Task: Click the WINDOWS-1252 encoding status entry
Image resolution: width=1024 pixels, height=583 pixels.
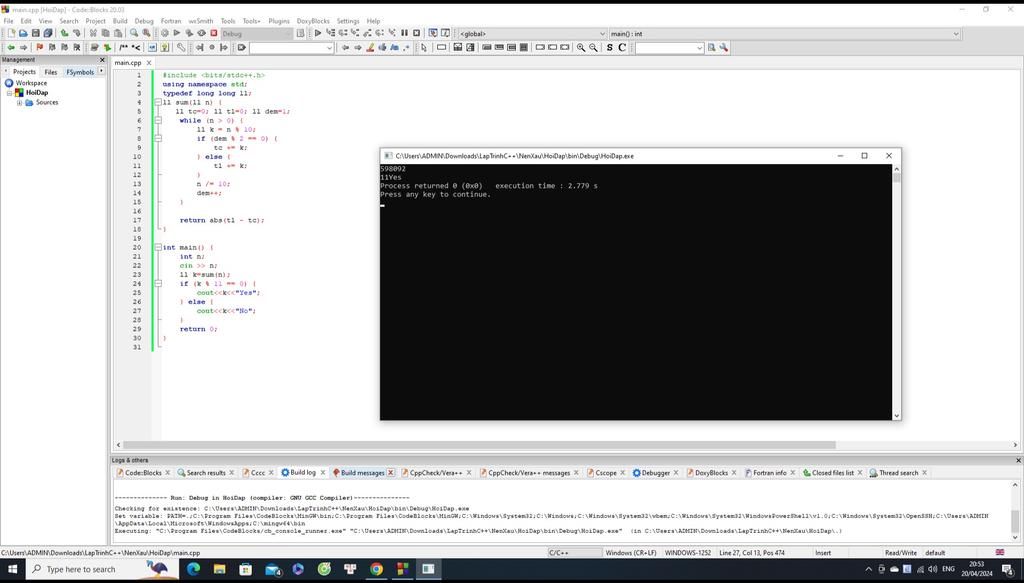Action: [688, 553]
